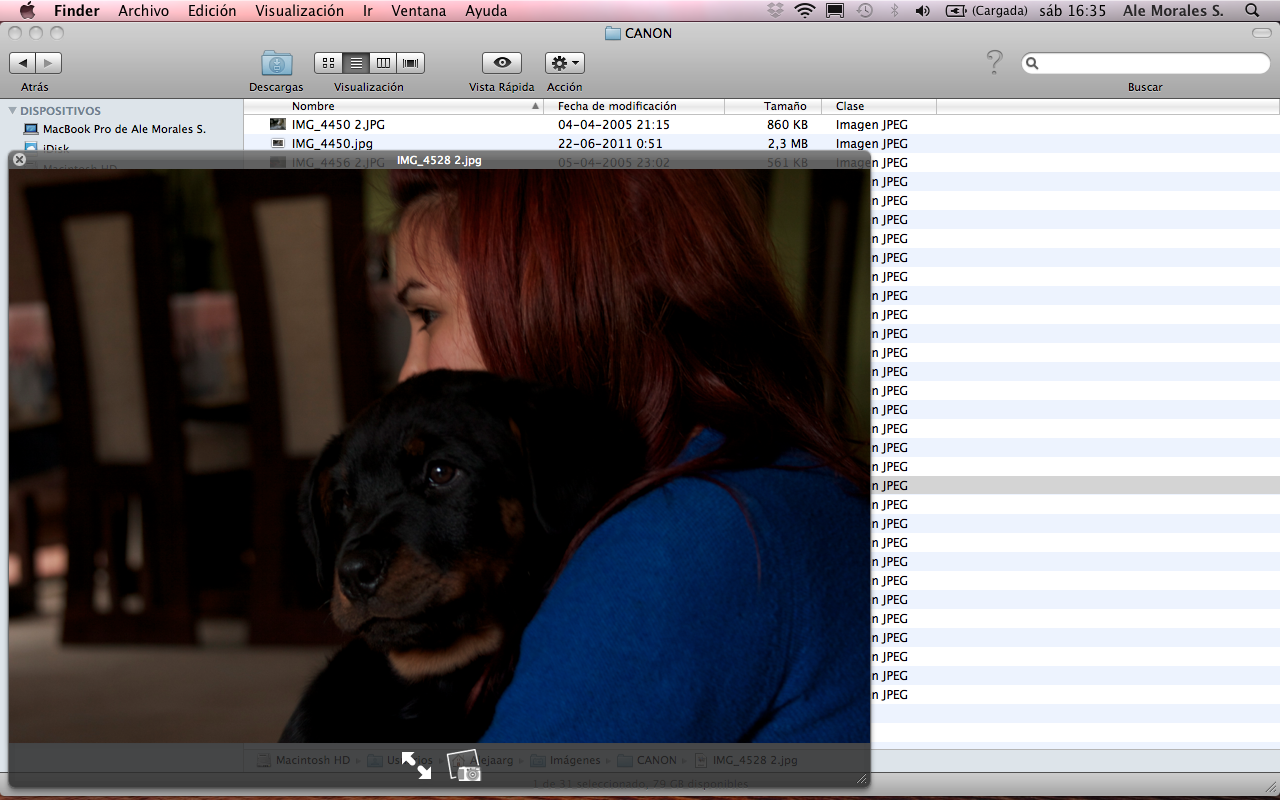1280x800 pixels.
Task: Switch to list view
Action: tap(356, 63)
